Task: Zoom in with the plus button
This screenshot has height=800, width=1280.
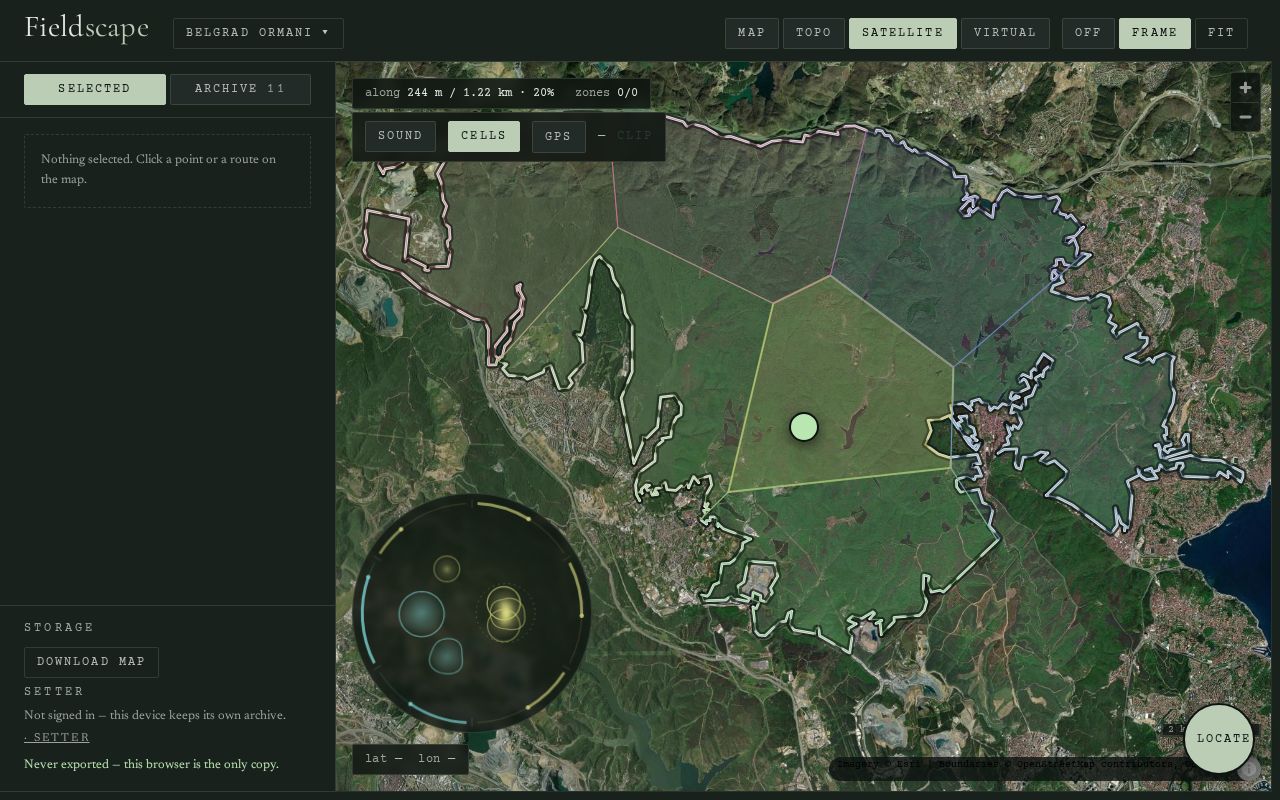Action: (x=1245, y=88)
